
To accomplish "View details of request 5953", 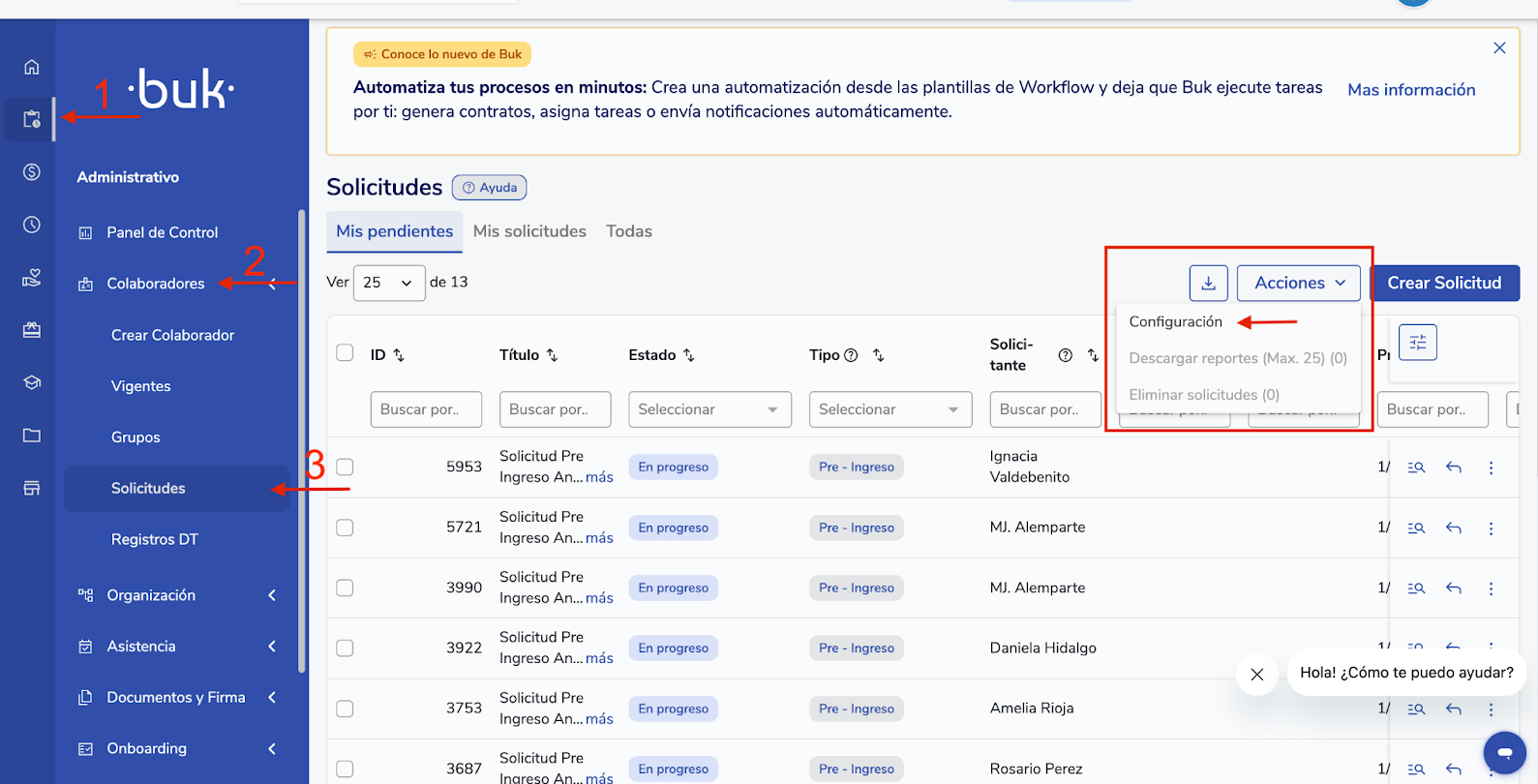I will (x=1416, y=467).
